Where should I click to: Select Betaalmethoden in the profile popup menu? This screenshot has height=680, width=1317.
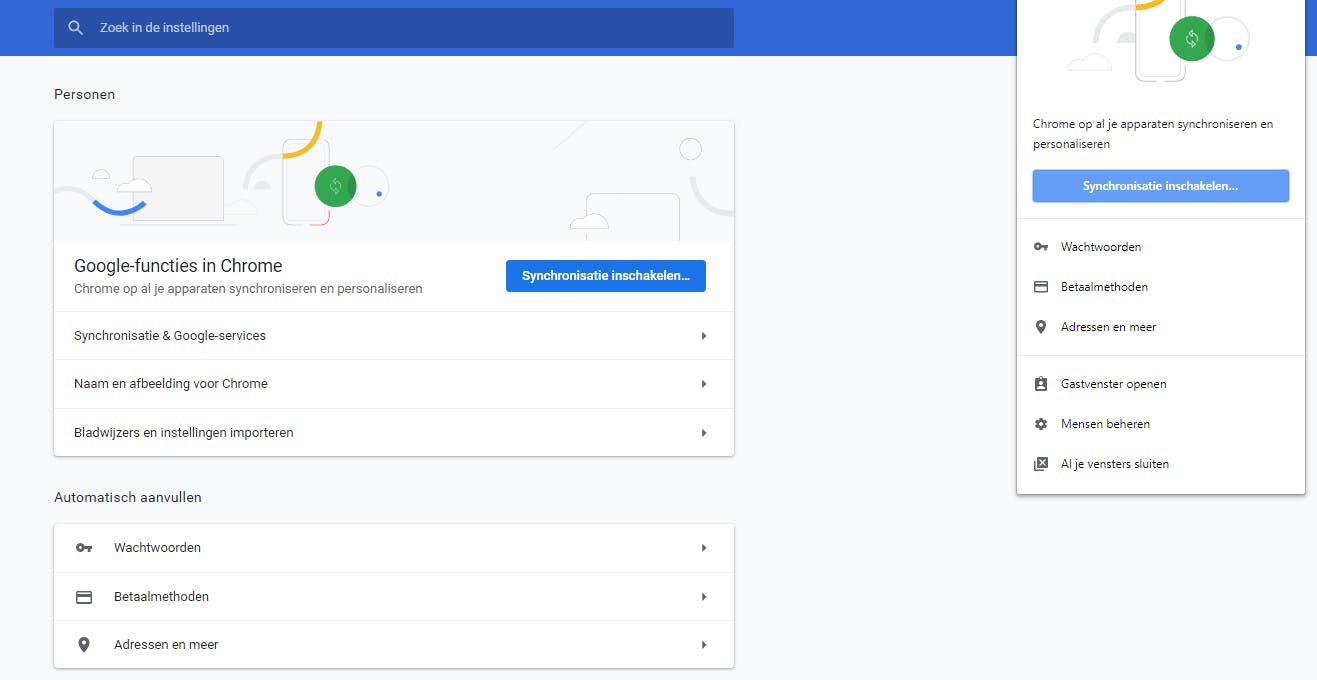(1161, 287)
